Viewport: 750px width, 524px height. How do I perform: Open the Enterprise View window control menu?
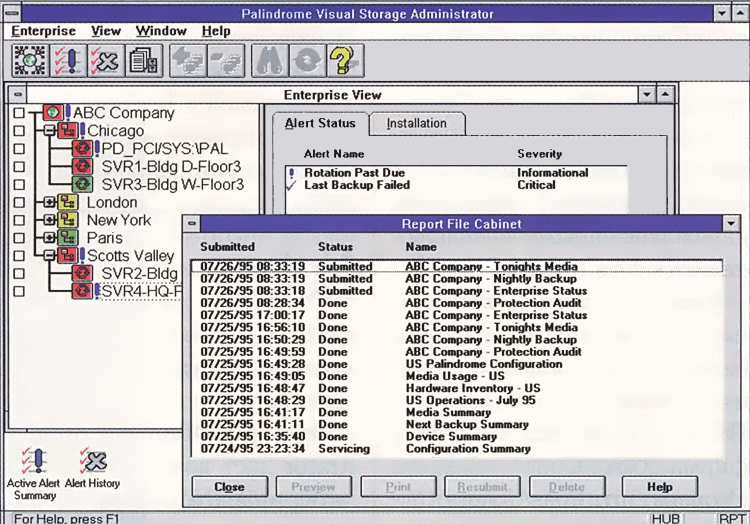coord(18,95)
